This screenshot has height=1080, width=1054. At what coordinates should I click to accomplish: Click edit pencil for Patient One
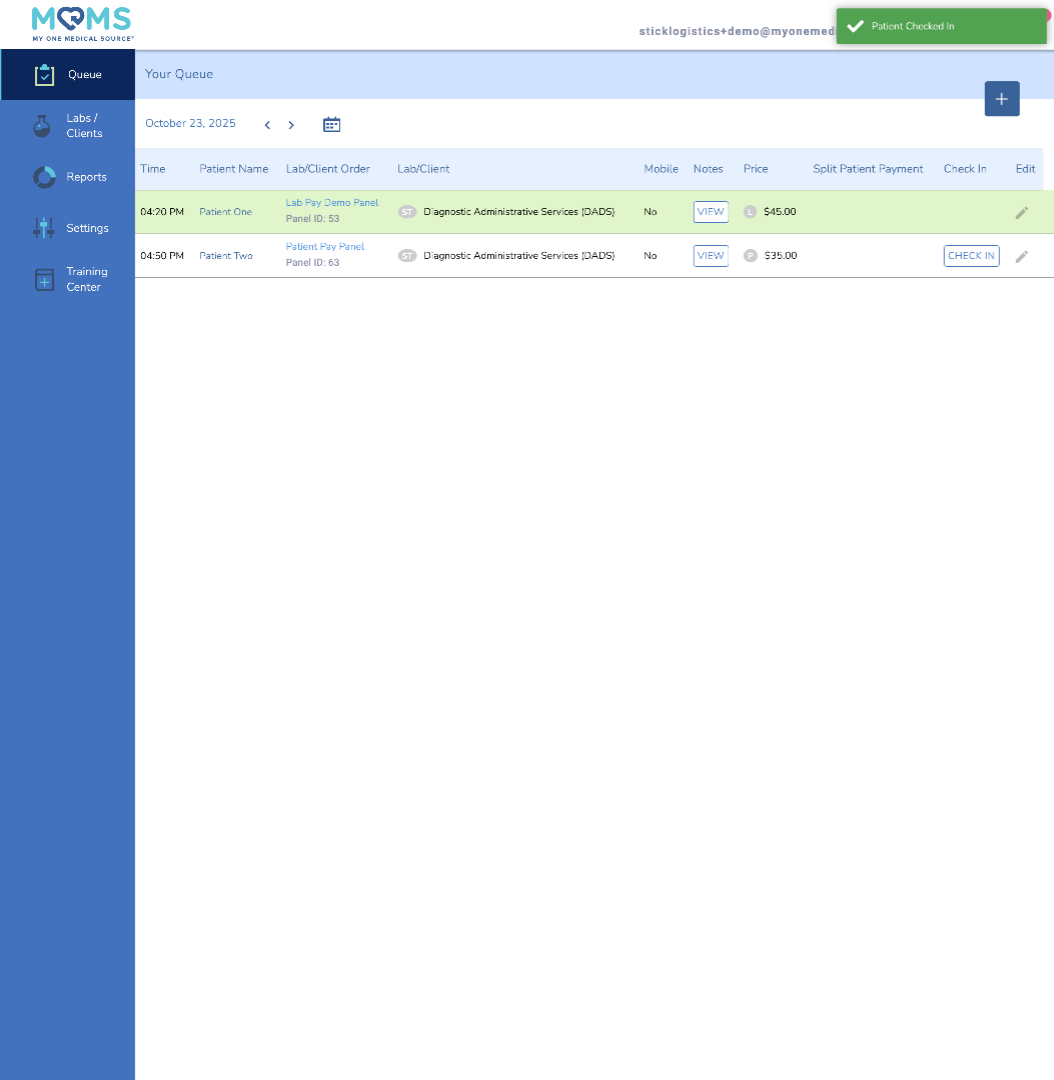(1021, 212)
